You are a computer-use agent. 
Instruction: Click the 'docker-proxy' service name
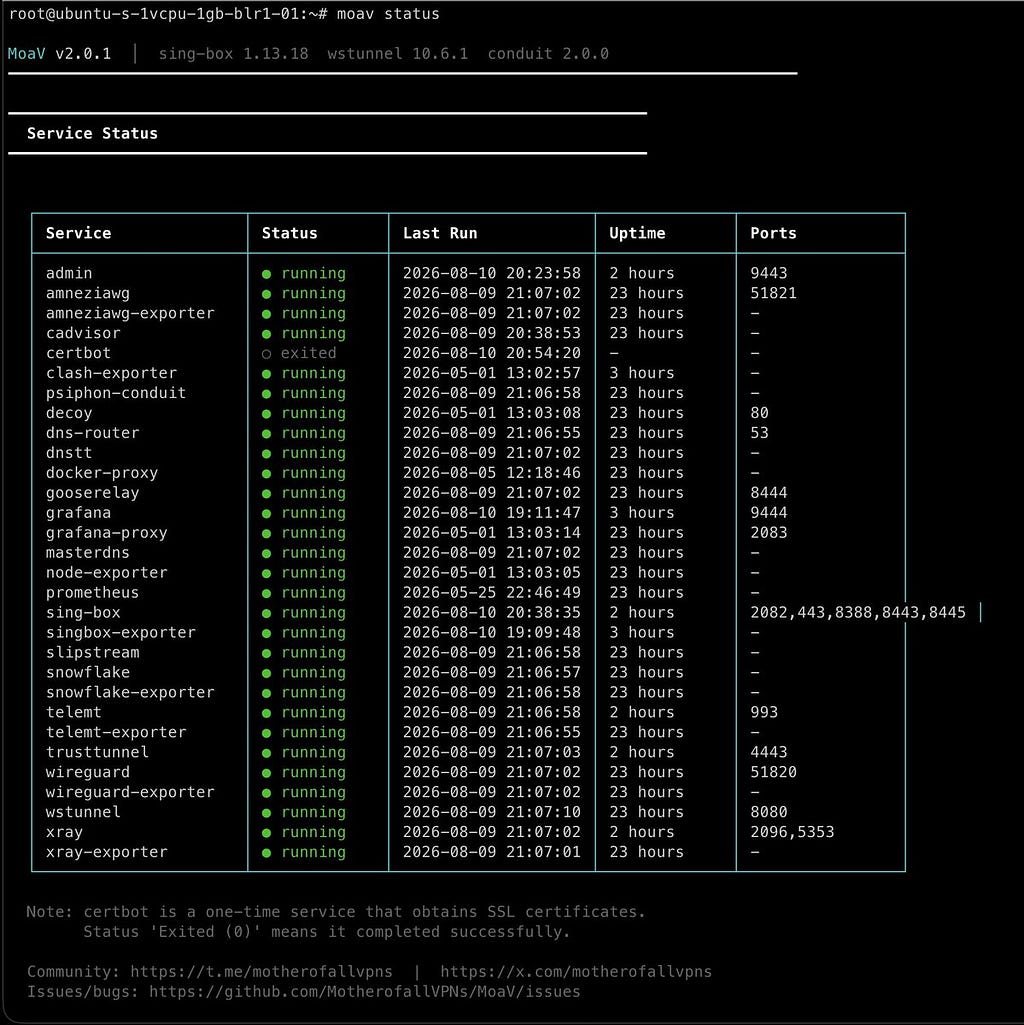coord(102,473)
